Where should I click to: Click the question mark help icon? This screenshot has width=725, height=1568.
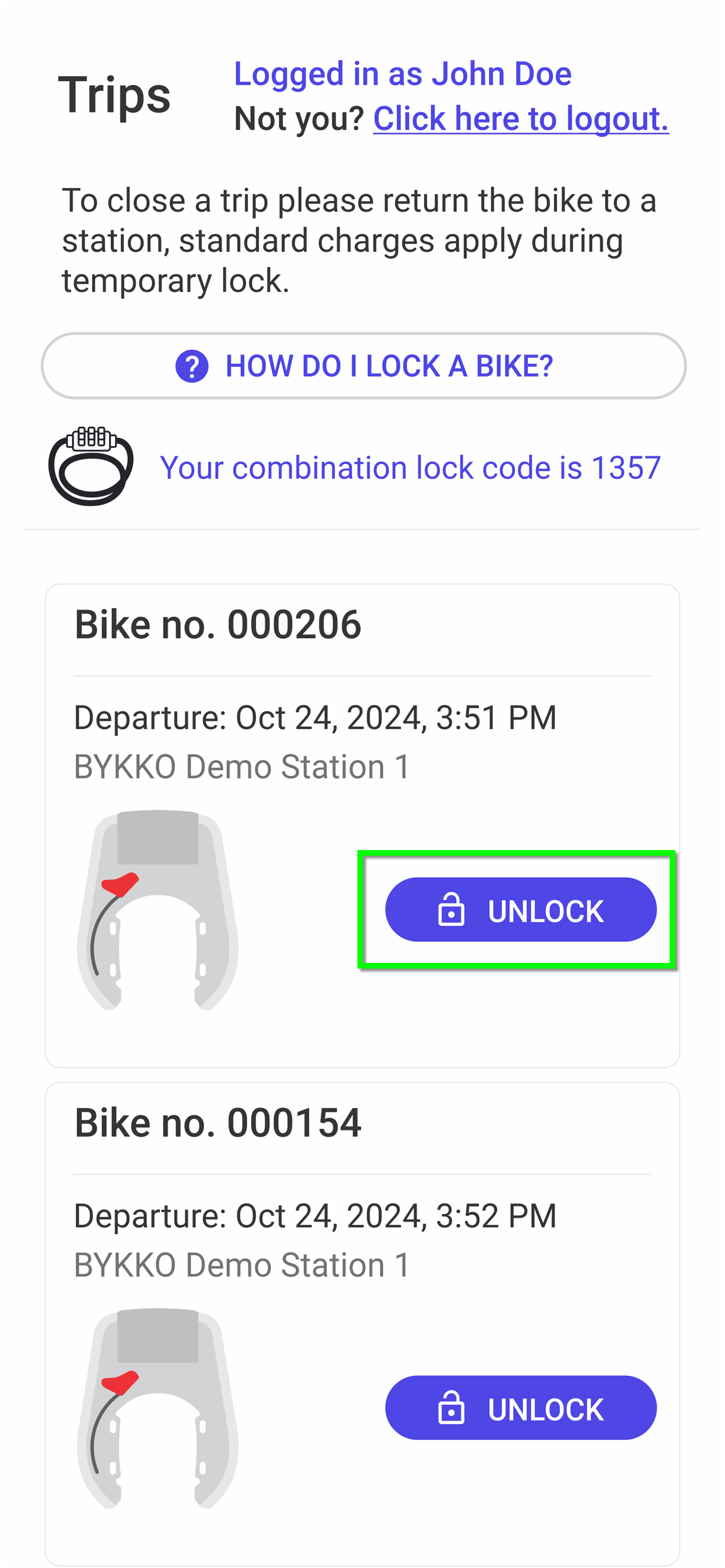point(192,366)
